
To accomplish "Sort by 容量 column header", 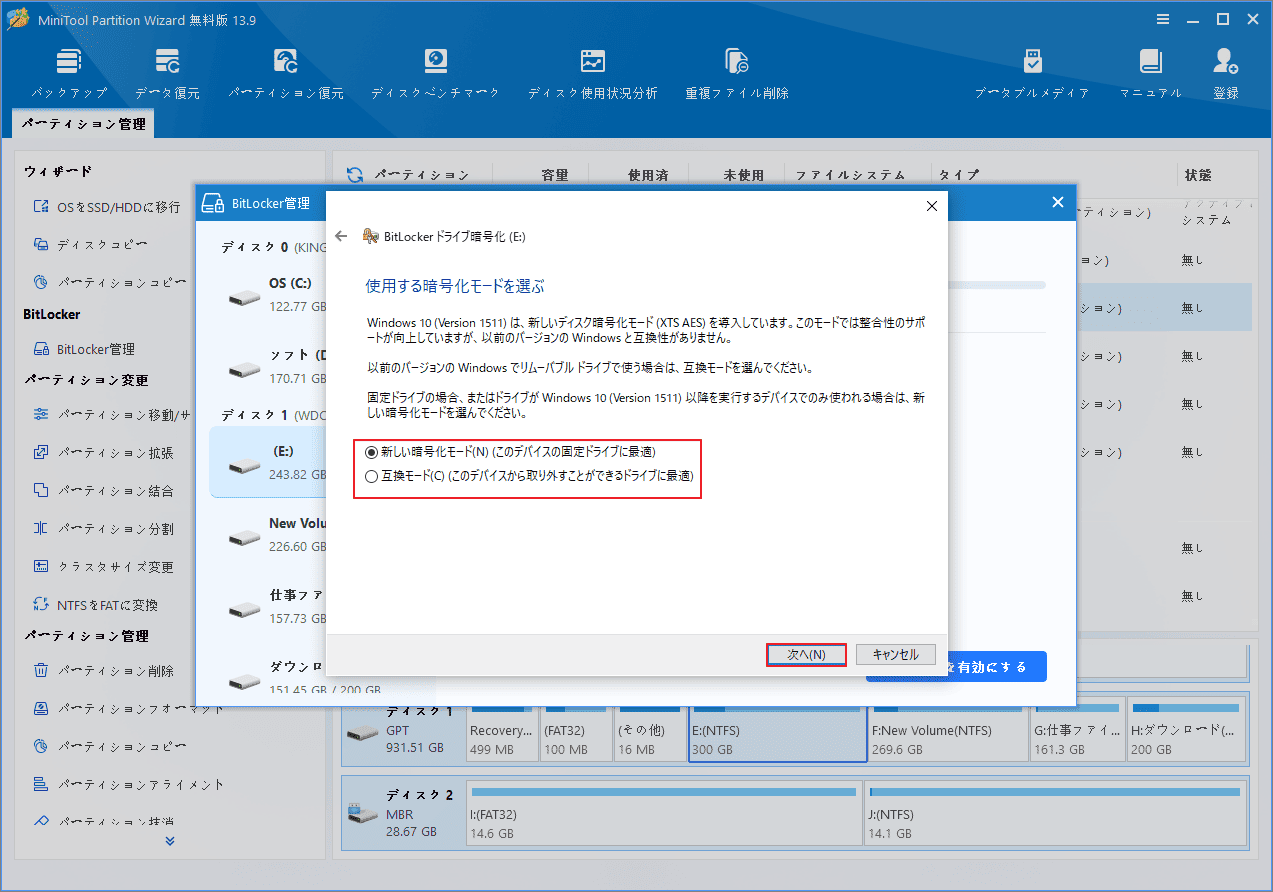I will click(555, 175).
